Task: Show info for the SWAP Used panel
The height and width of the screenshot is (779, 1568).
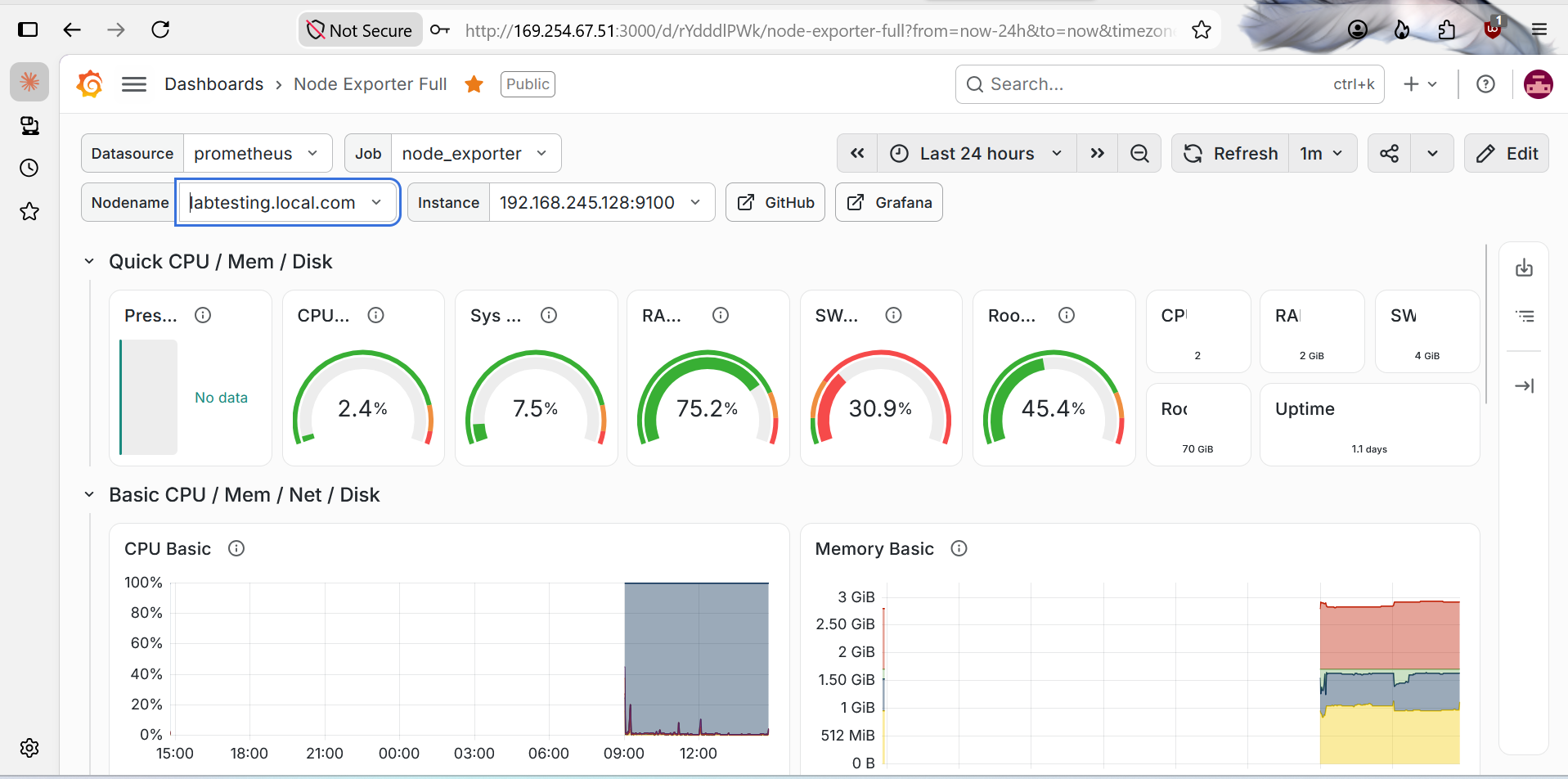Action: click(x=894, y=315)
